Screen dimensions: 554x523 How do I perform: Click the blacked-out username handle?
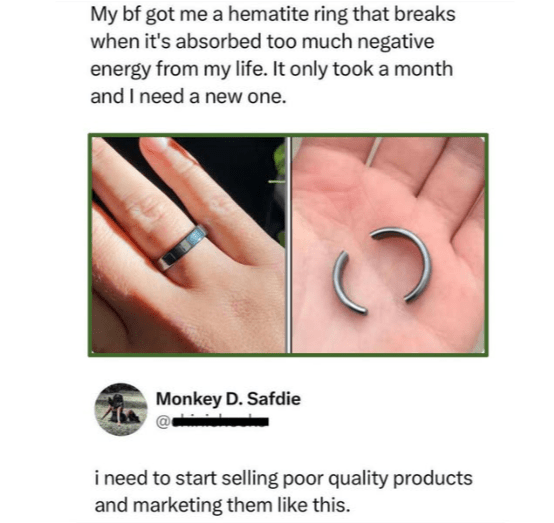click(x=220, y=422)
